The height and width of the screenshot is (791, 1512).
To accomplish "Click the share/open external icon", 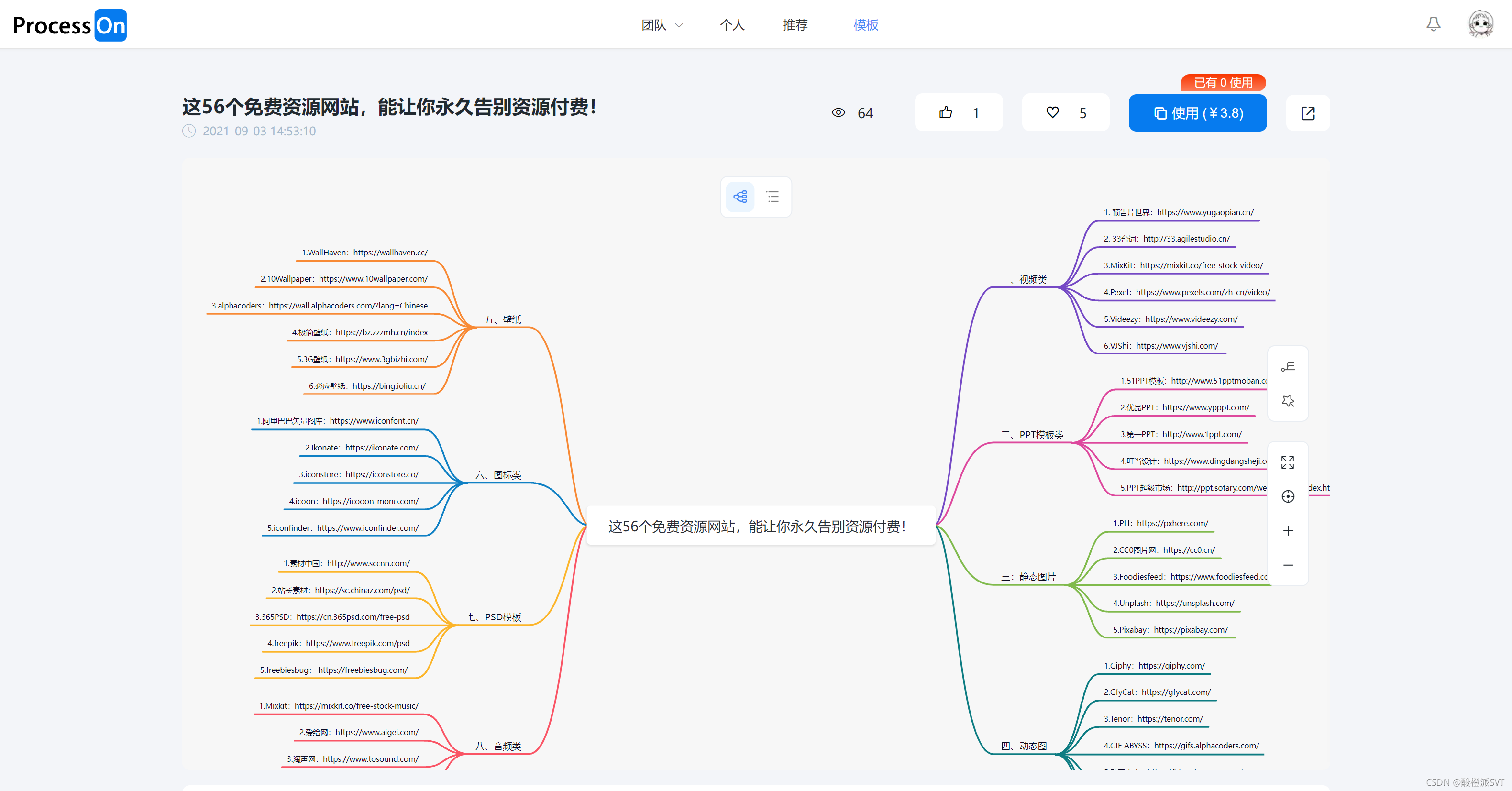I will click(1308, 113).
